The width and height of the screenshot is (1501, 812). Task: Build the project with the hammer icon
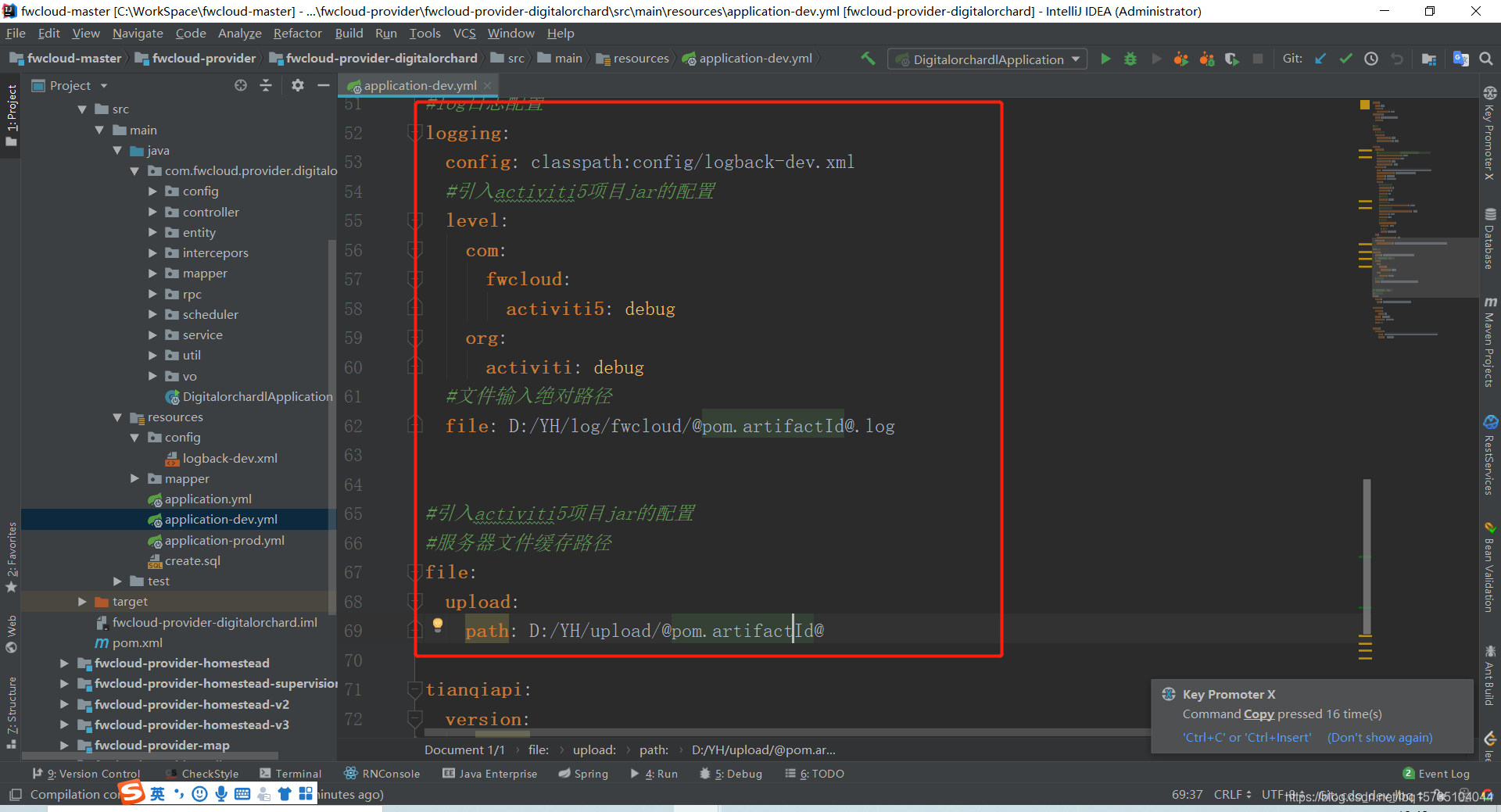[x=867, y=58]
